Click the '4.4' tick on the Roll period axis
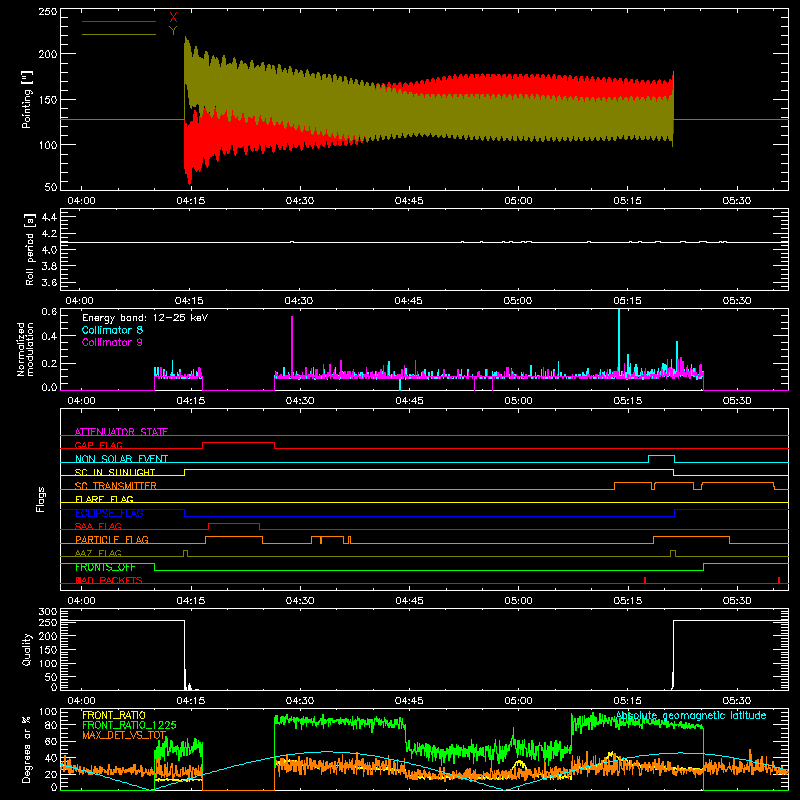Screen dimensions: 800x800 [49, 217]
